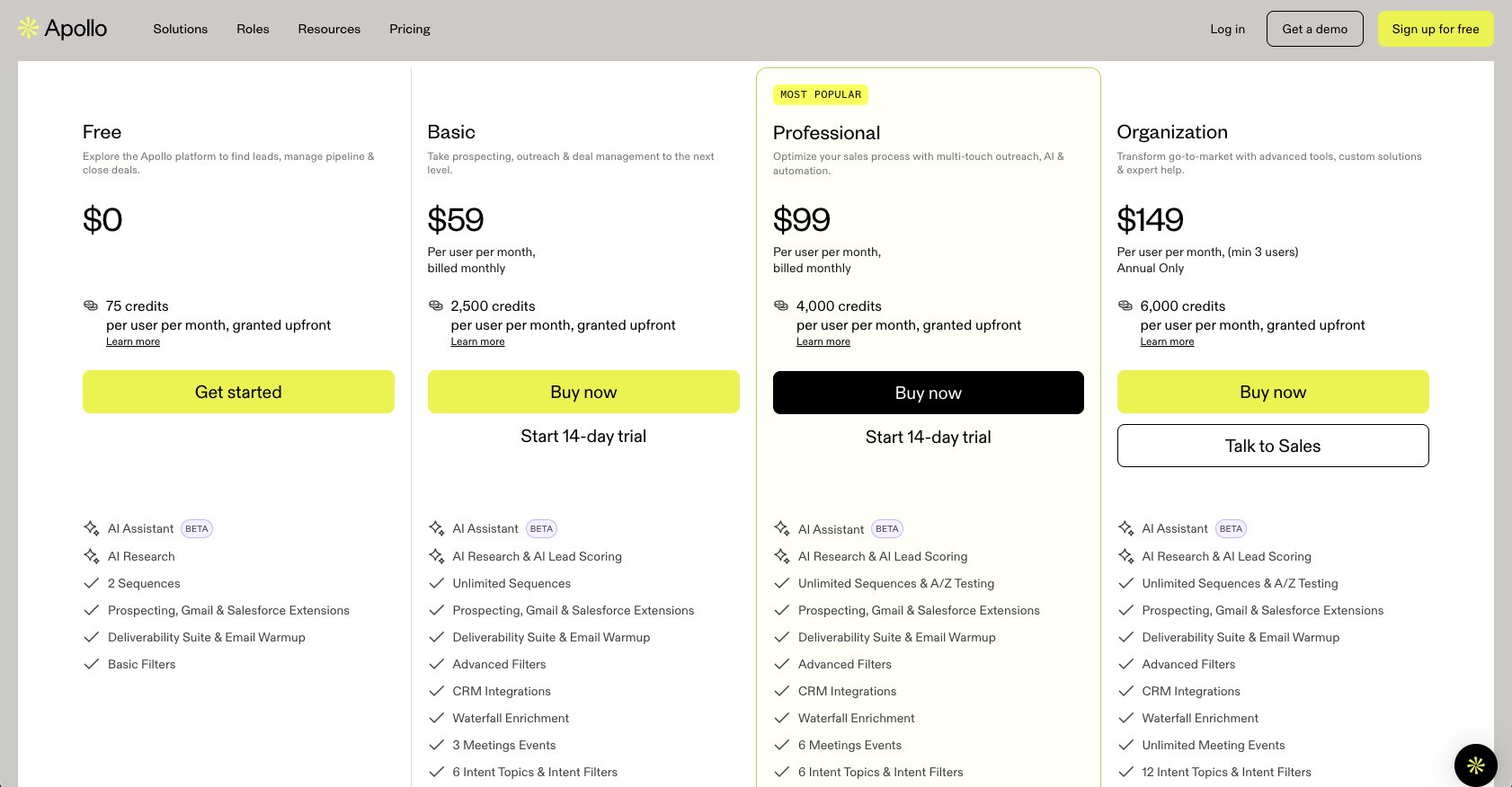1512x787 pixels.
Task: Open the chat widget in bottom right corner
Action: coord(1475,765)
